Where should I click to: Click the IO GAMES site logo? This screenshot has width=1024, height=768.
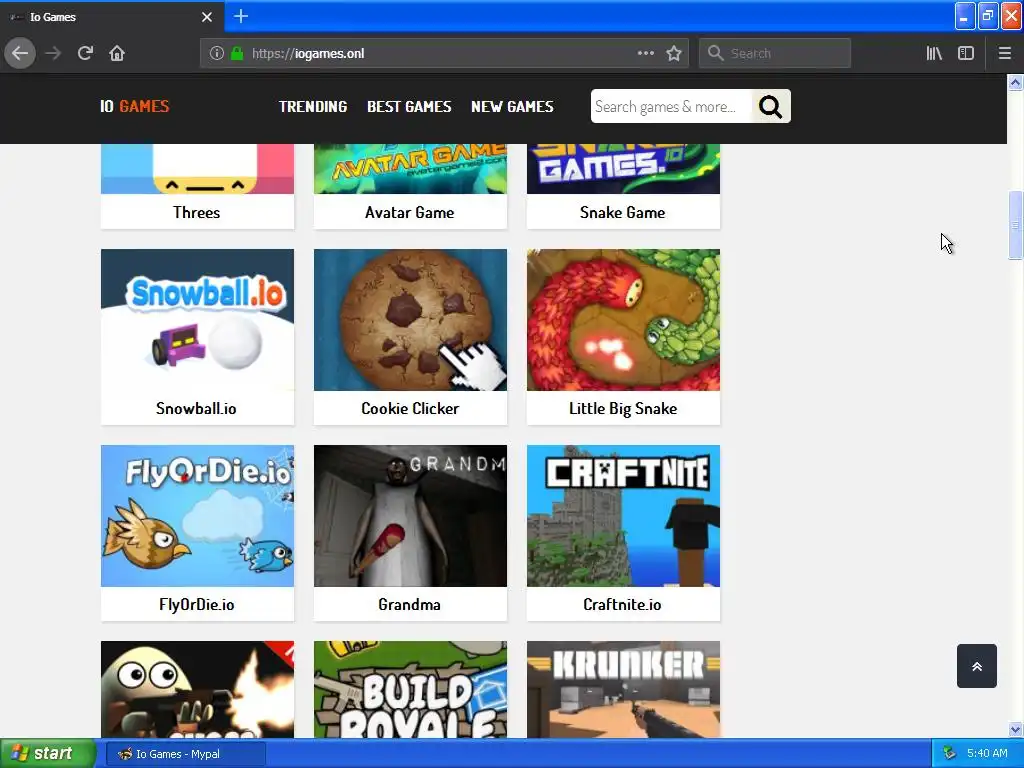coord(135,106)
